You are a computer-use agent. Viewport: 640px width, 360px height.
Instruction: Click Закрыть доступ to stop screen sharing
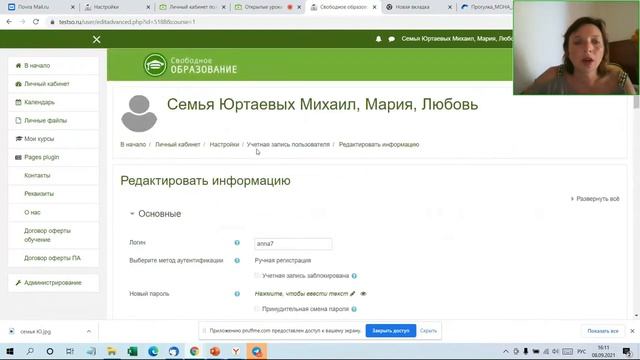[x=391, y=331]
